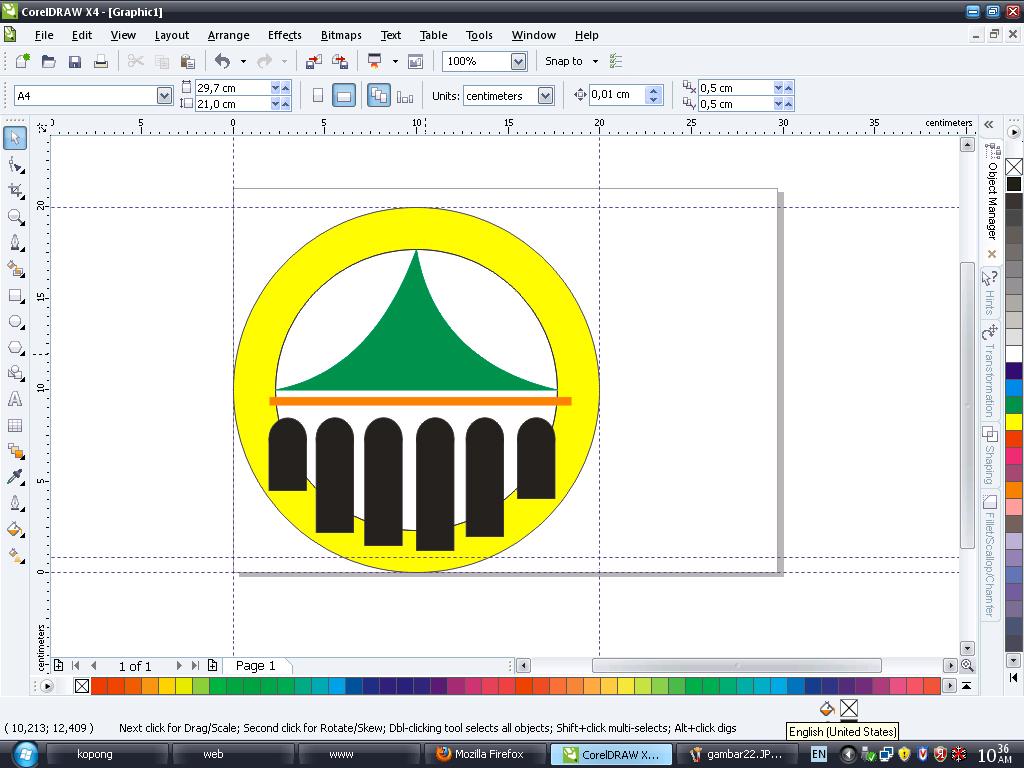This screenshot has height=768, width=1024.
Task: Expand the Undo history dropdown arrow
Action: (243, 61)
